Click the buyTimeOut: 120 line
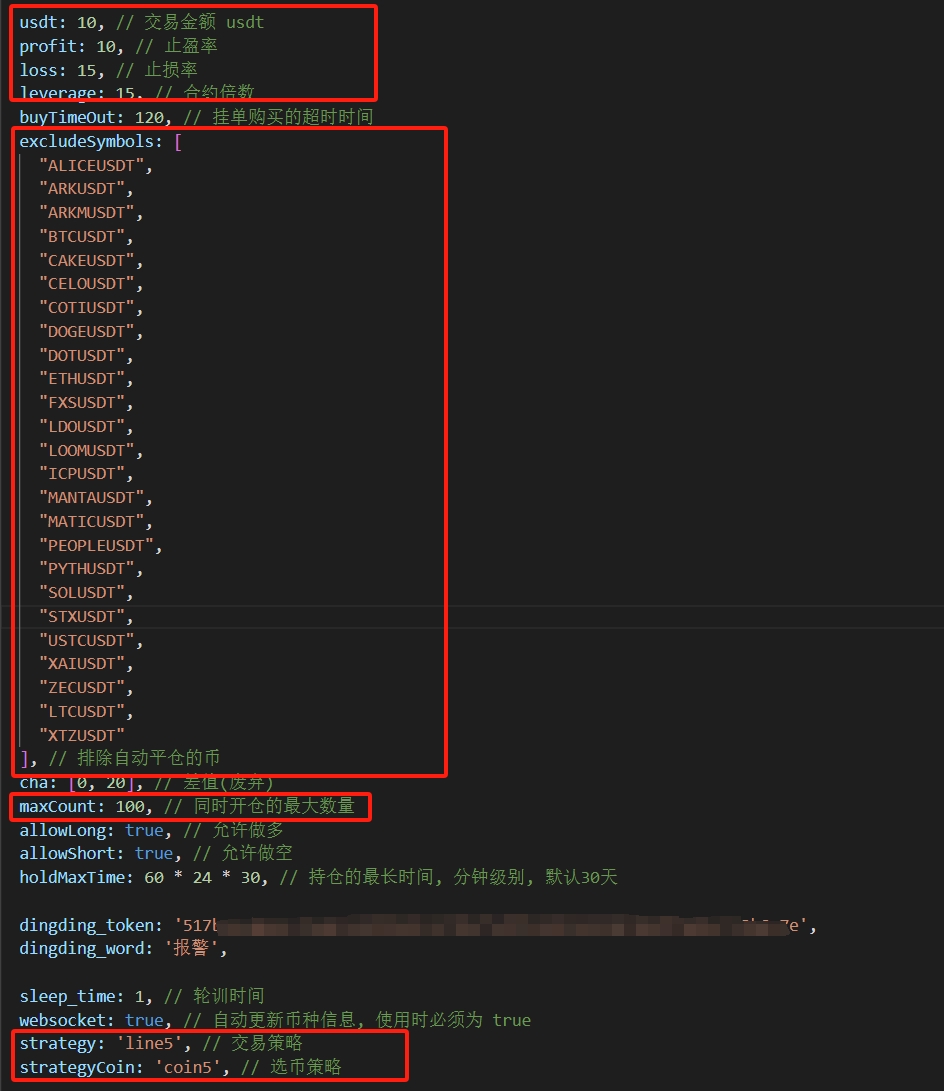 [196, 117]
